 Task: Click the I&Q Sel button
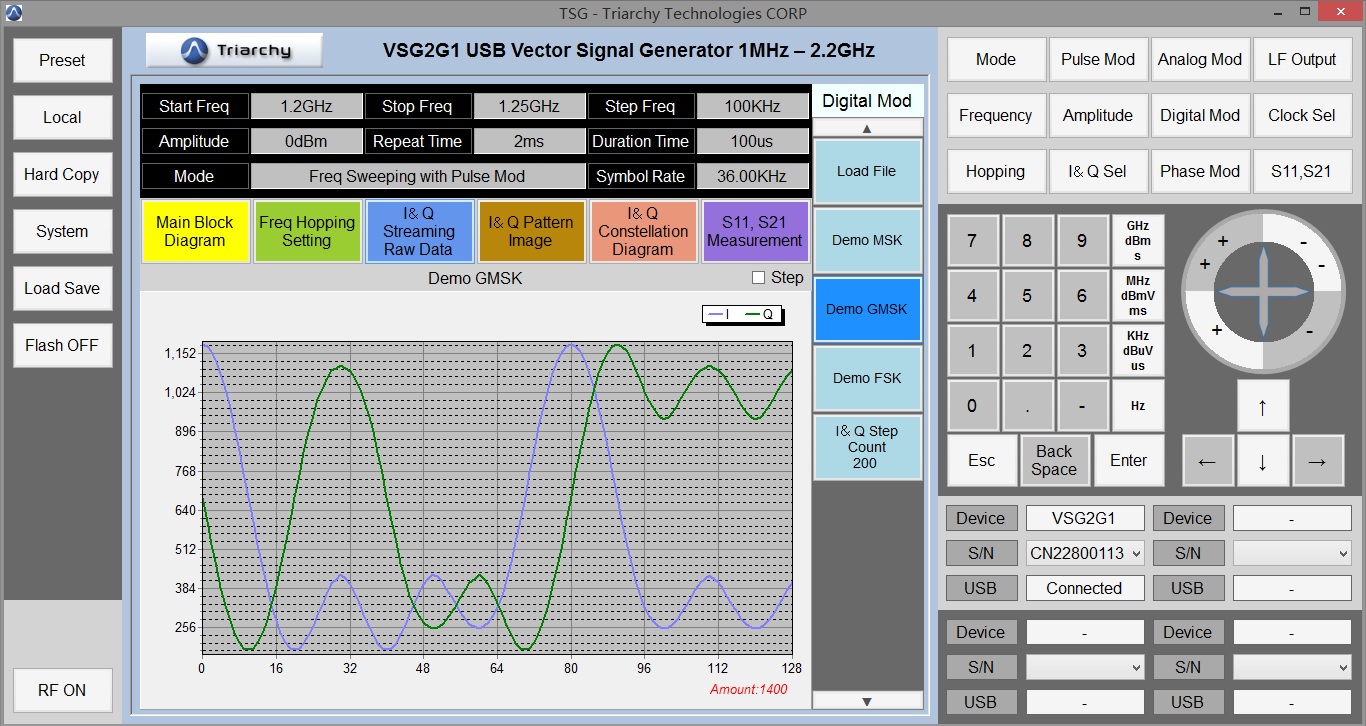(1098, 171)
